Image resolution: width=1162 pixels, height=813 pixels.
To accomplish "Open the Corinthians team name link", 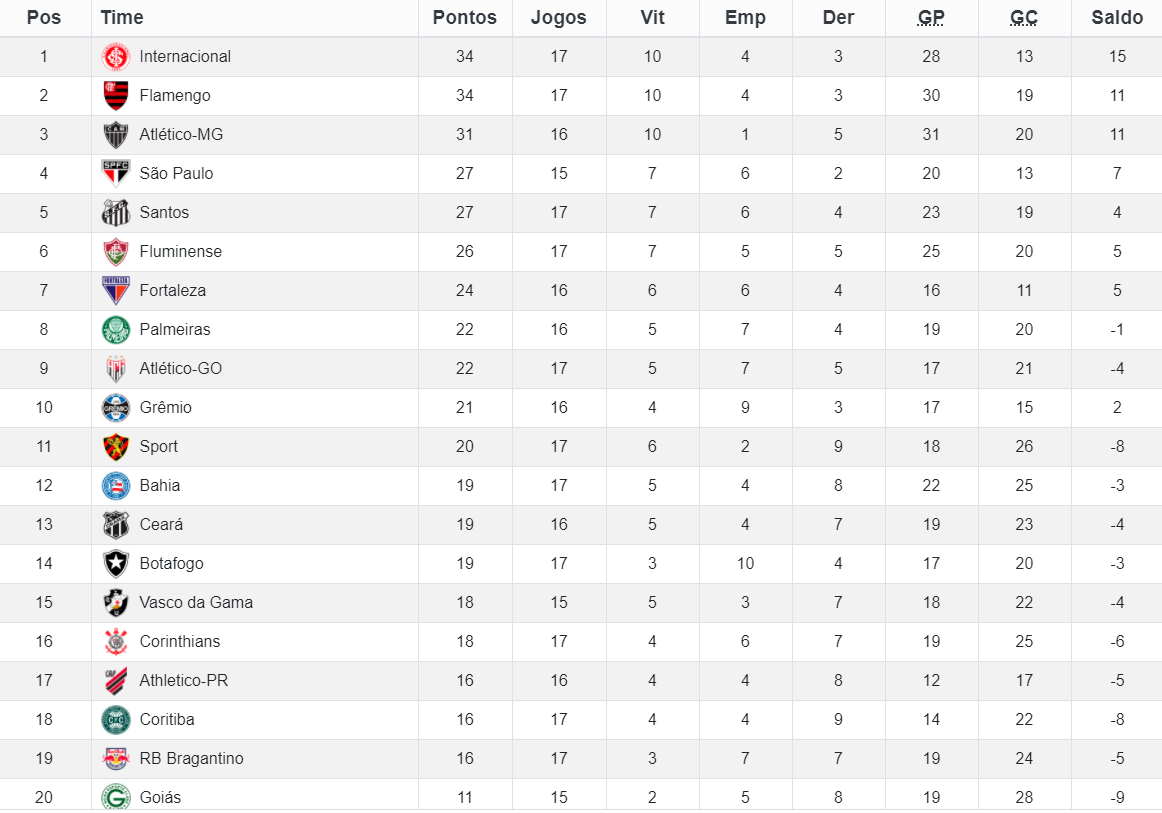I will pos(180,642).
